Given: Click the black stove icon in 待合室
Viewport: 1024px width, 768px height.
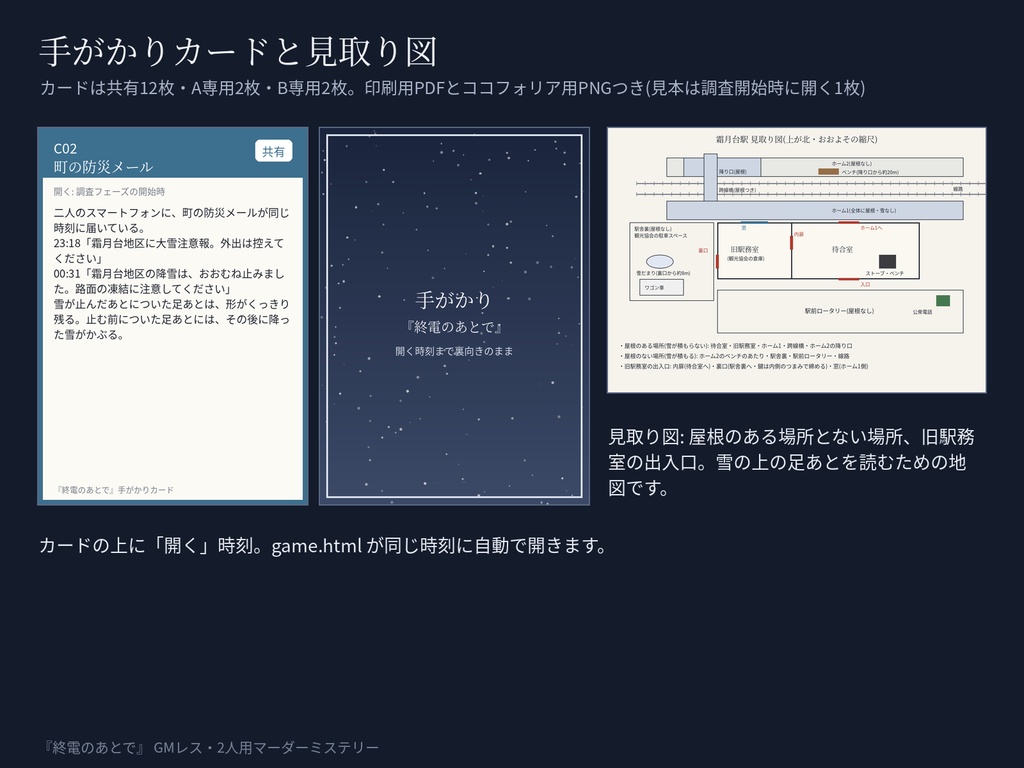Looking at the screenshot, I should click(888, 261).
